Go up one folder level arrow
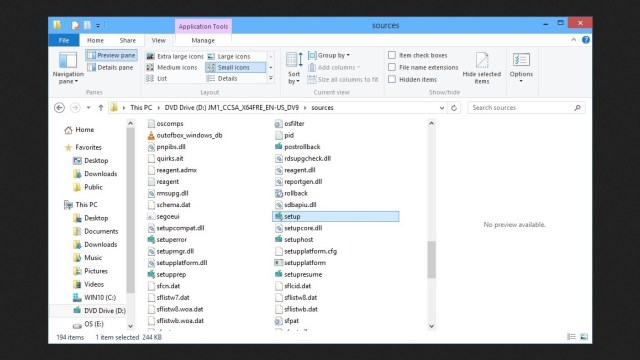 [101, 108]
